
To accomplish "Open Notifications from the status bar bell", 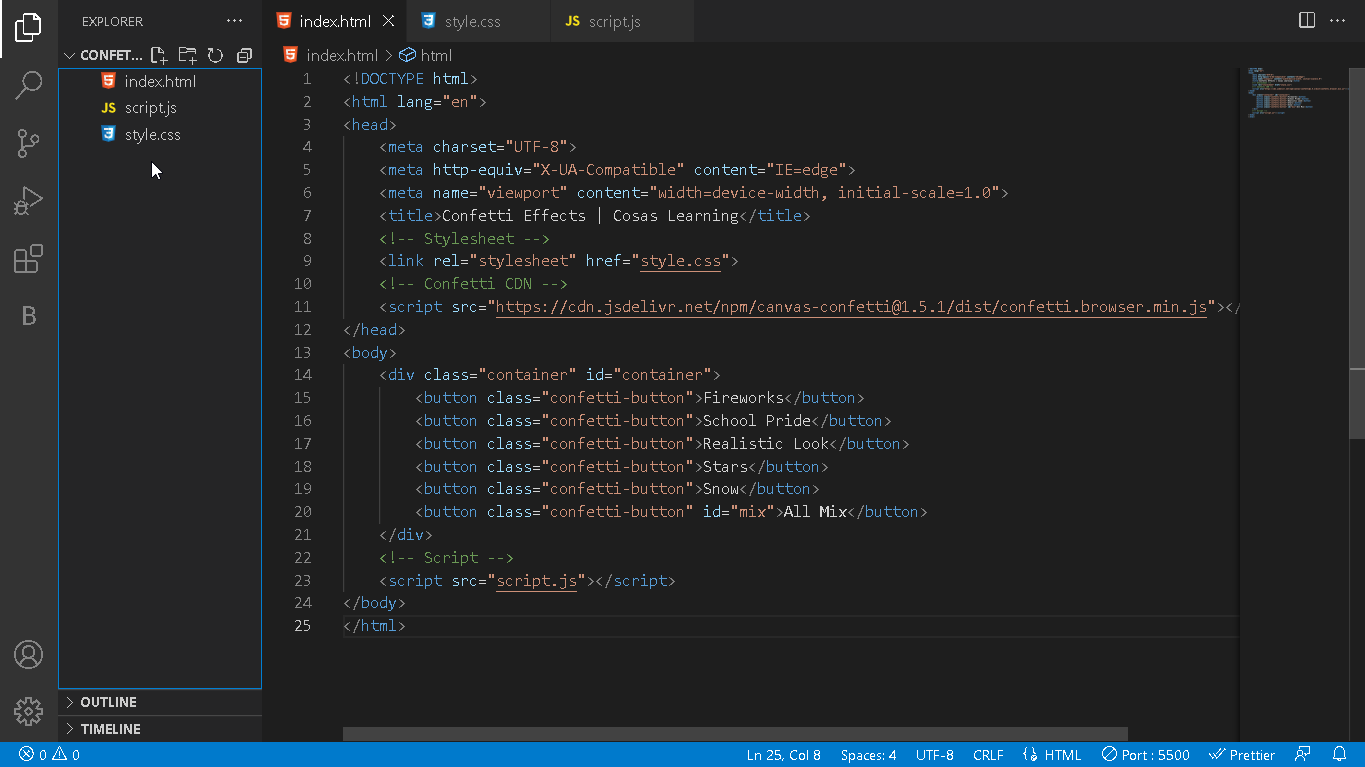I will 1340,754.
